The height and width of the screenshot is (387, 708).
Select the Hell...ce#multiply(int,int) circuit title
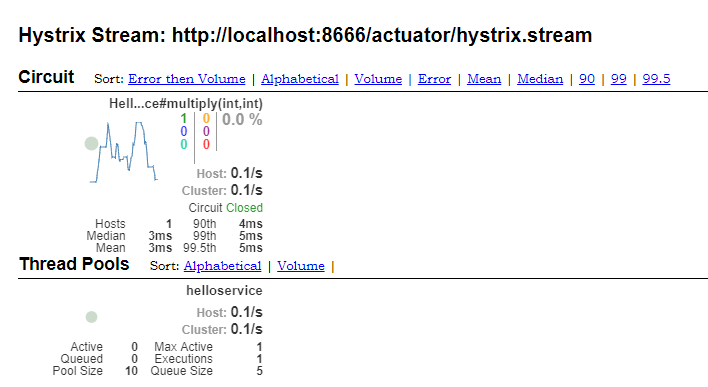pos(186,104)
